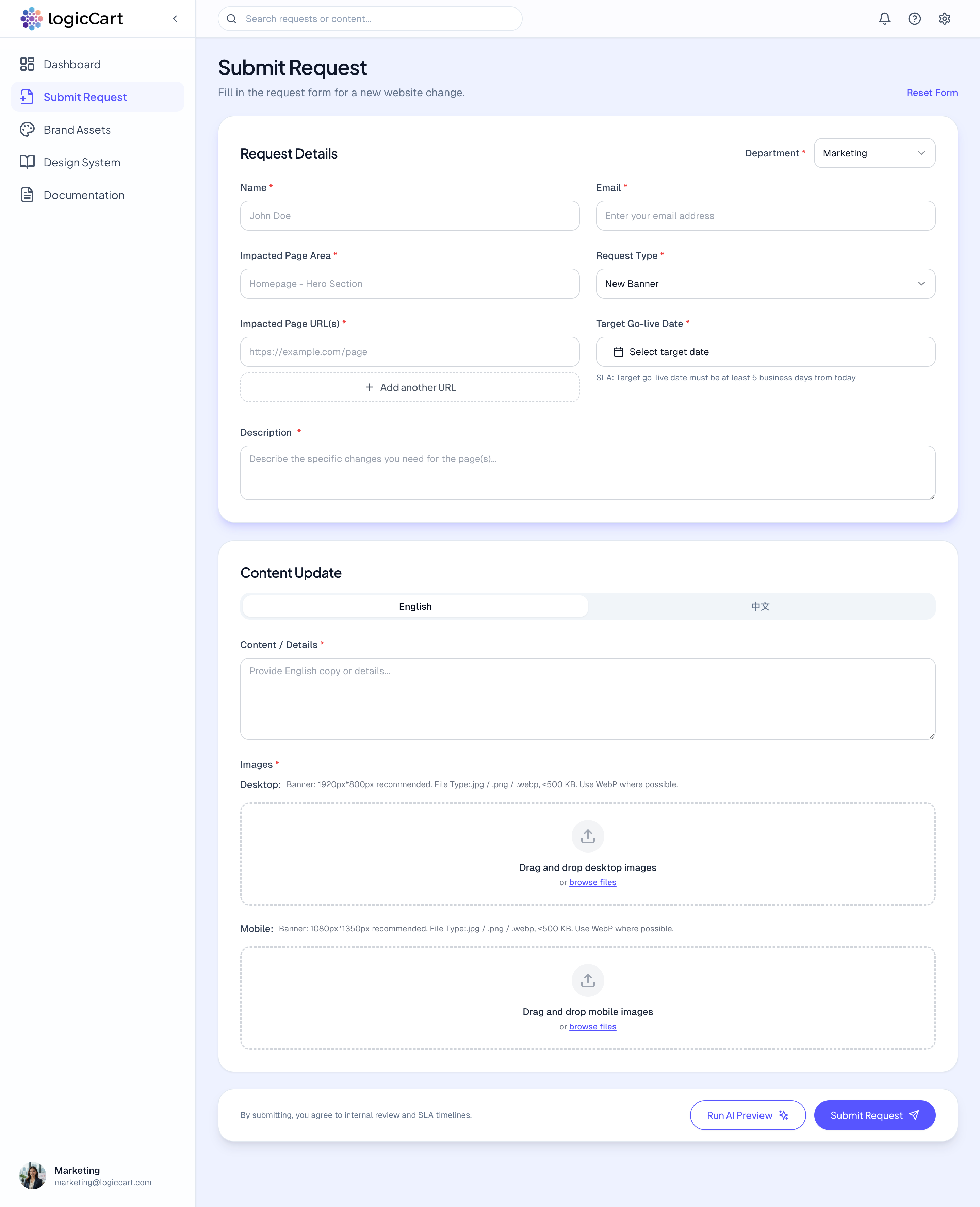Viewport: 980px width, 1207px height.
Task: Click the Submit Request button
Action: [874, 1115]
